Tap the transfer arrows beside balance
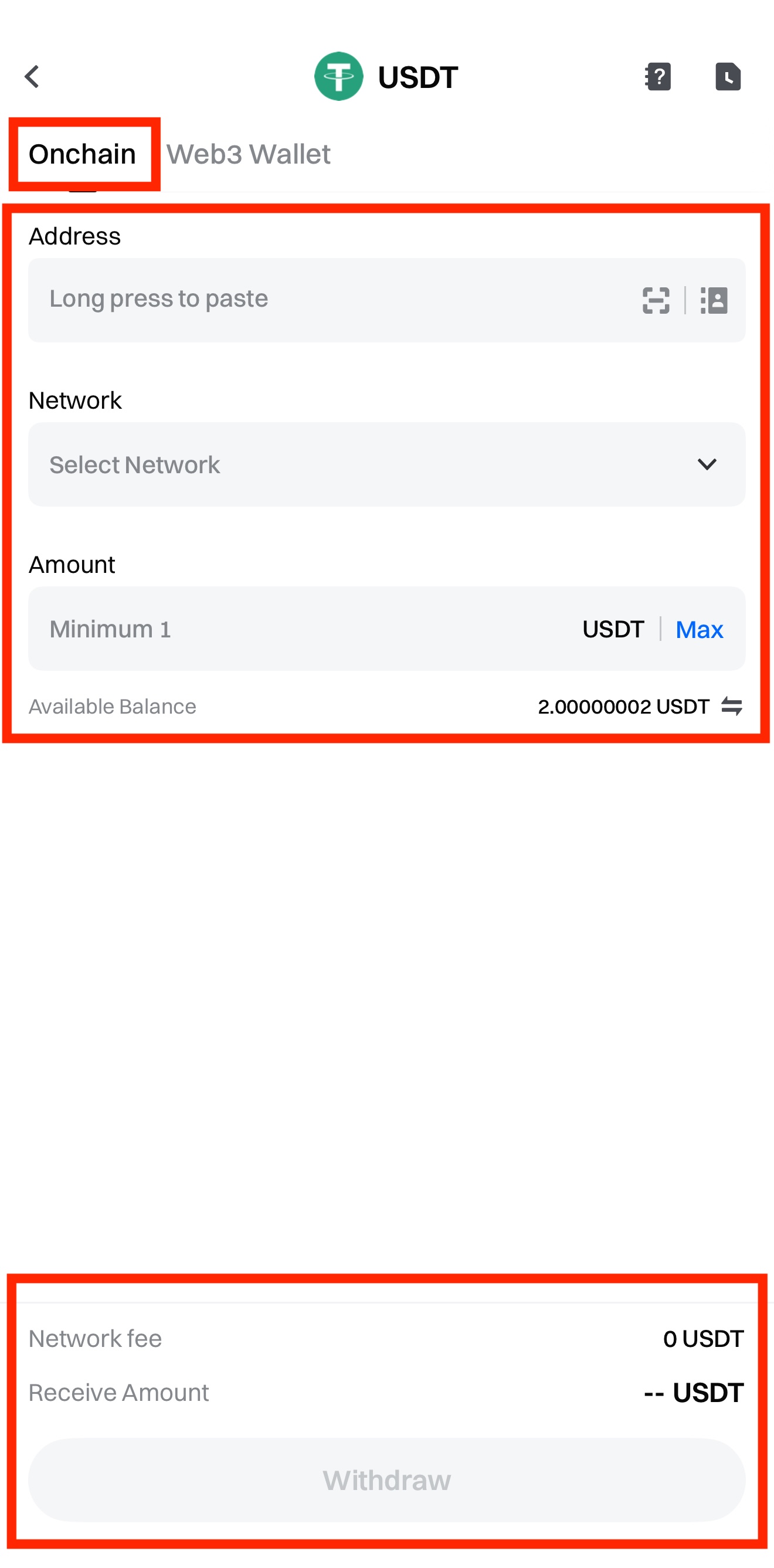774x1568 pixels. click(x=731, y=706)
